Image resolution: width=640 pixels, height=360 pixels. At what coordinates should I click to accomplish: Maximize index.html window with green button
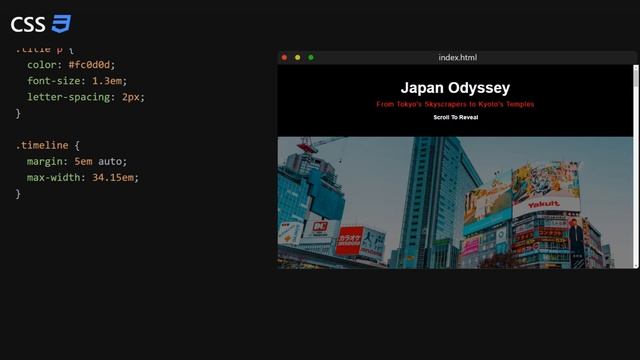311,58
